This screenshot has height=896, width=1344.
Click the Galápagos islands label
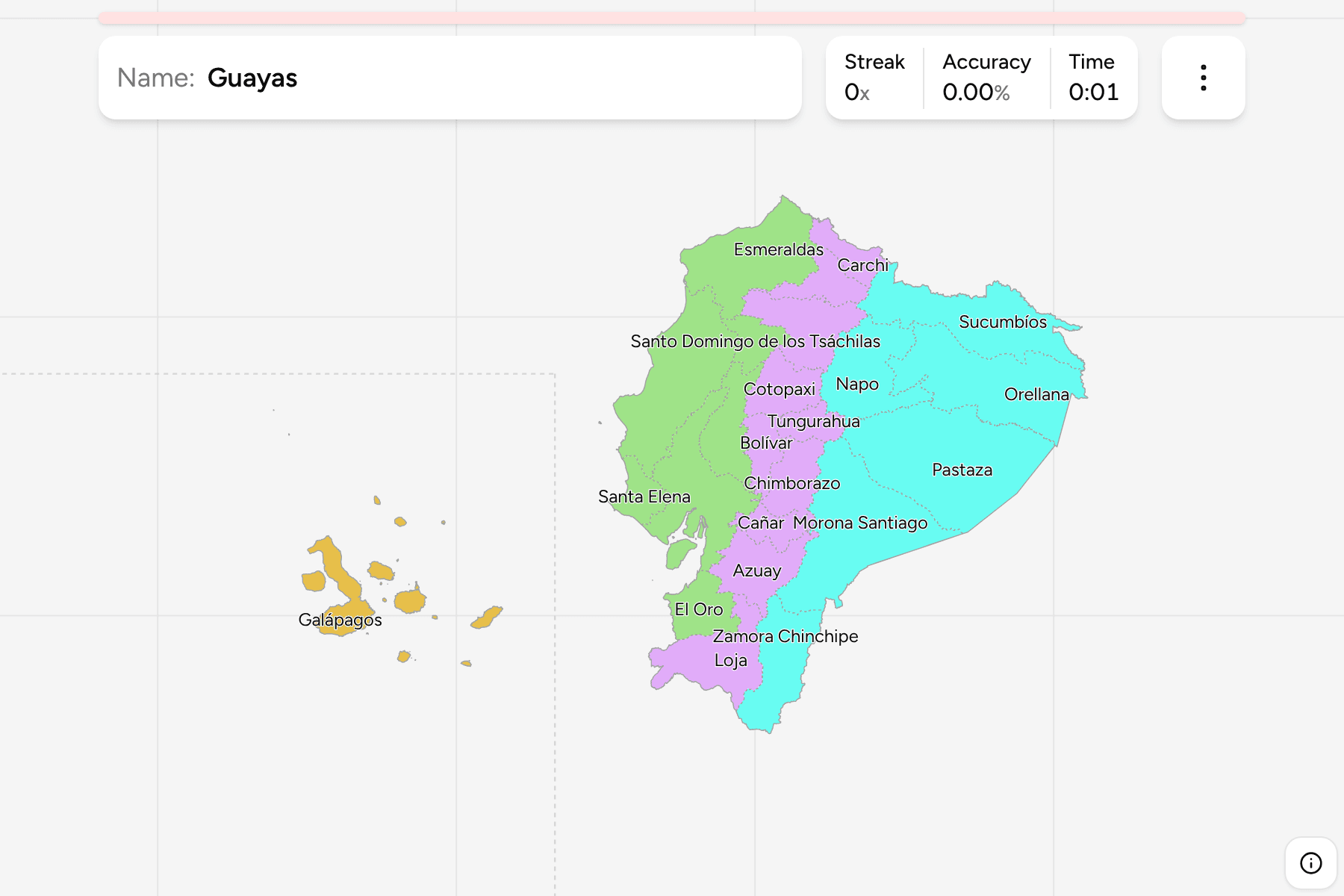click(340, 620)
